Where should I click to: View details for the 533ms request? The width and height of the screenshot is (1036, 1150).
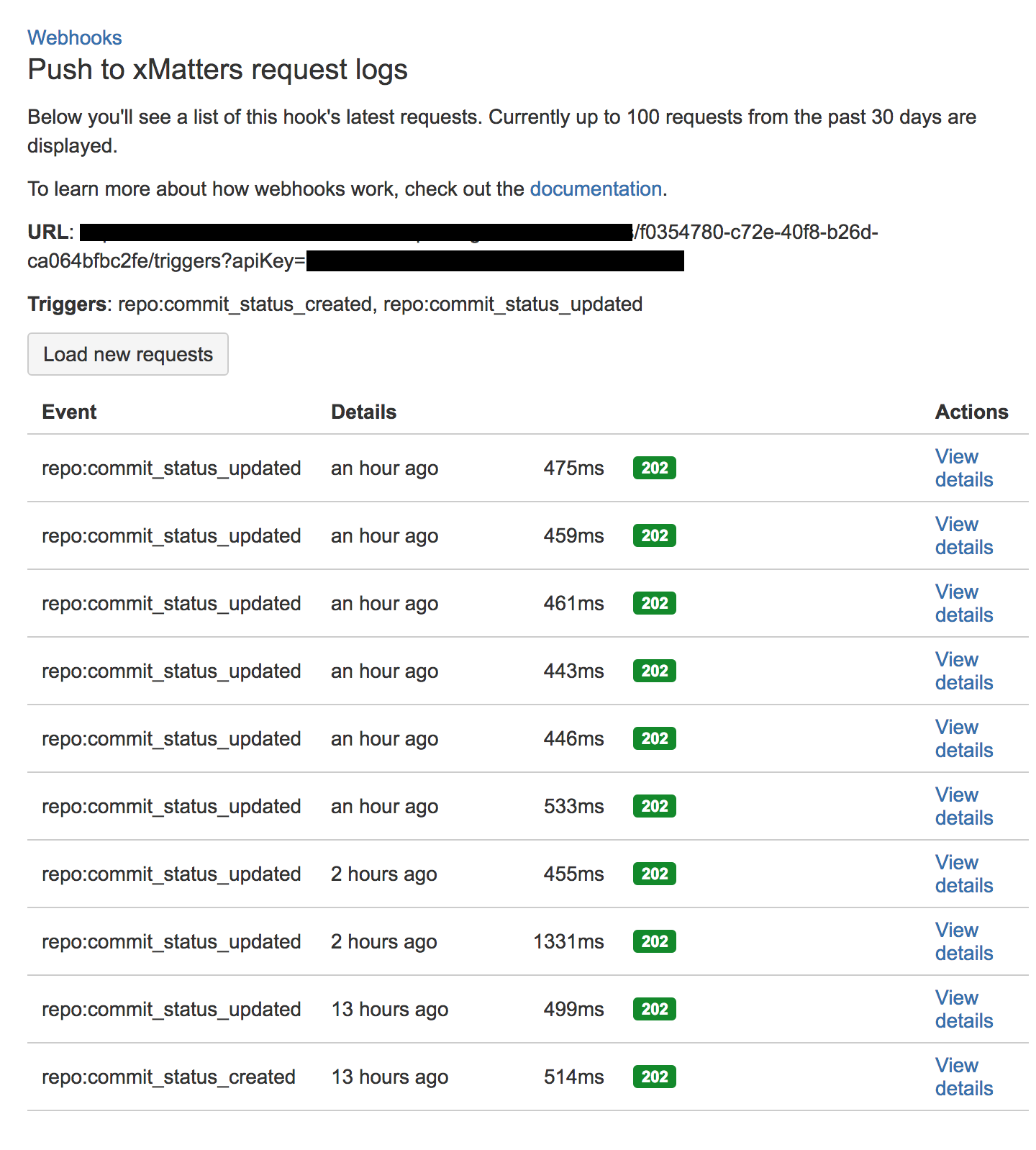click(964, 806)
